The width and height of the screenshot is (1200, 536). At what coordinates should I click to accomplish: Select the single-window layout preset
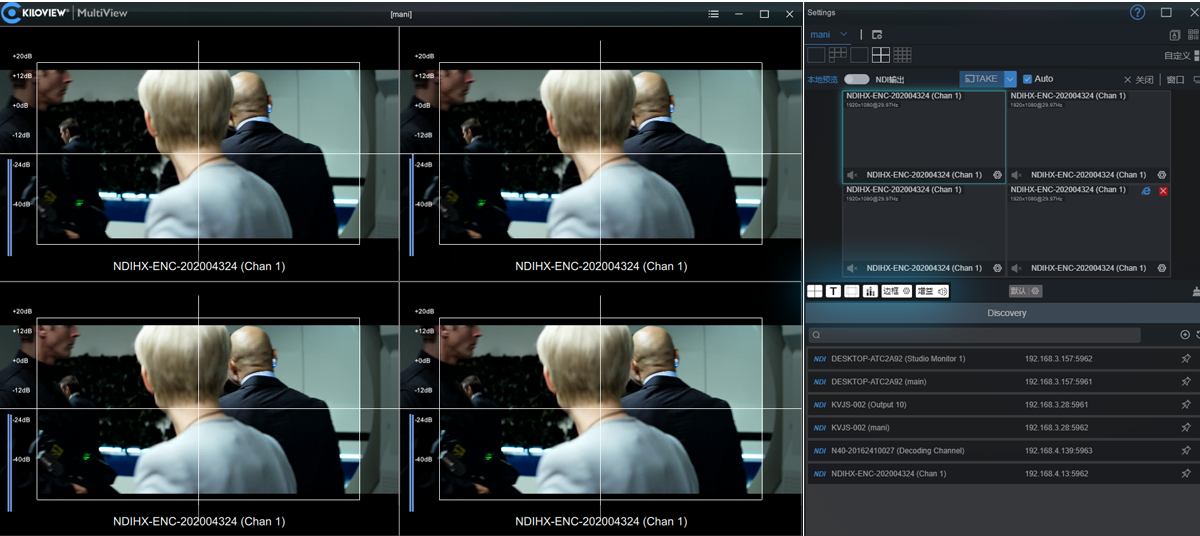click(816, 55)
